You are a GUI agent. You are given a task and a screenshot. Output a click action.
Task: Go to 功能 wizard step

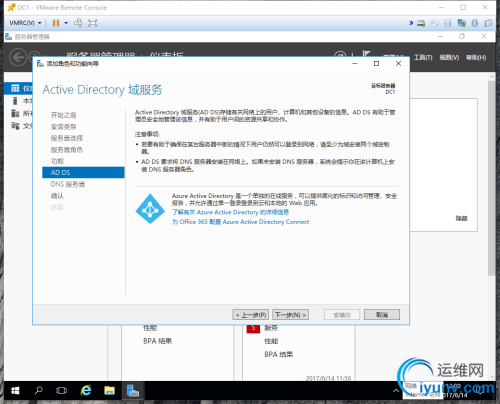(x=57, y=161)
